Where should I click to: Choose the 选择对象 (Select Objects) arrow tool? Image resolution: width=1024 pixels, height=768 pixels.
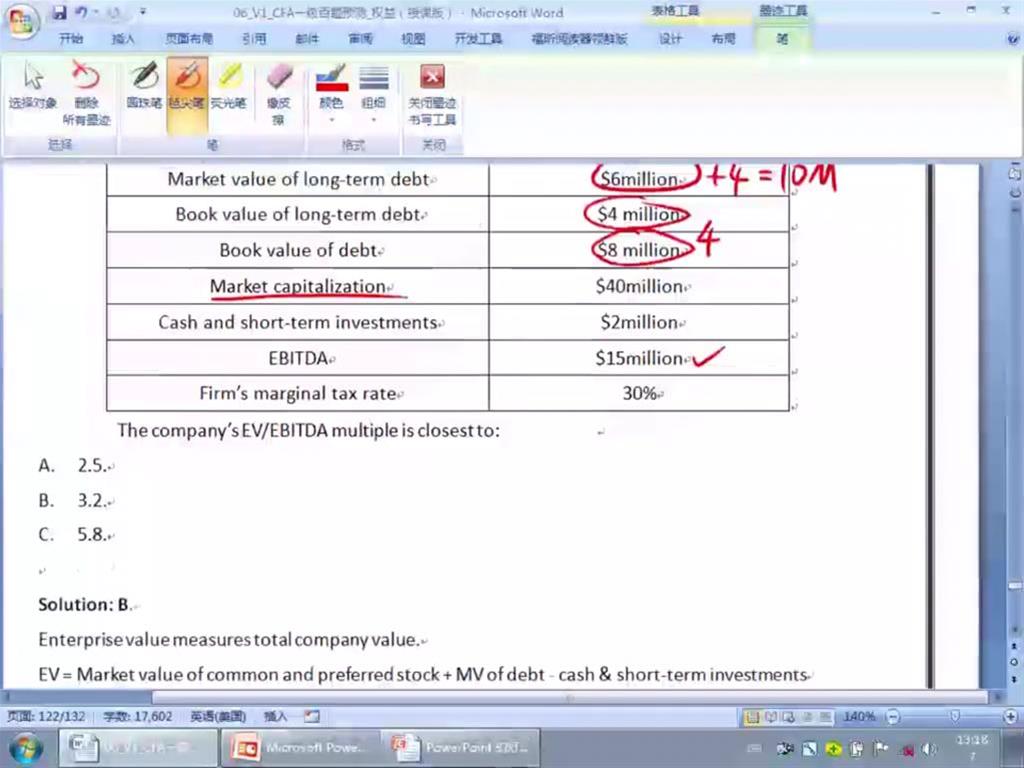(33, 93)
